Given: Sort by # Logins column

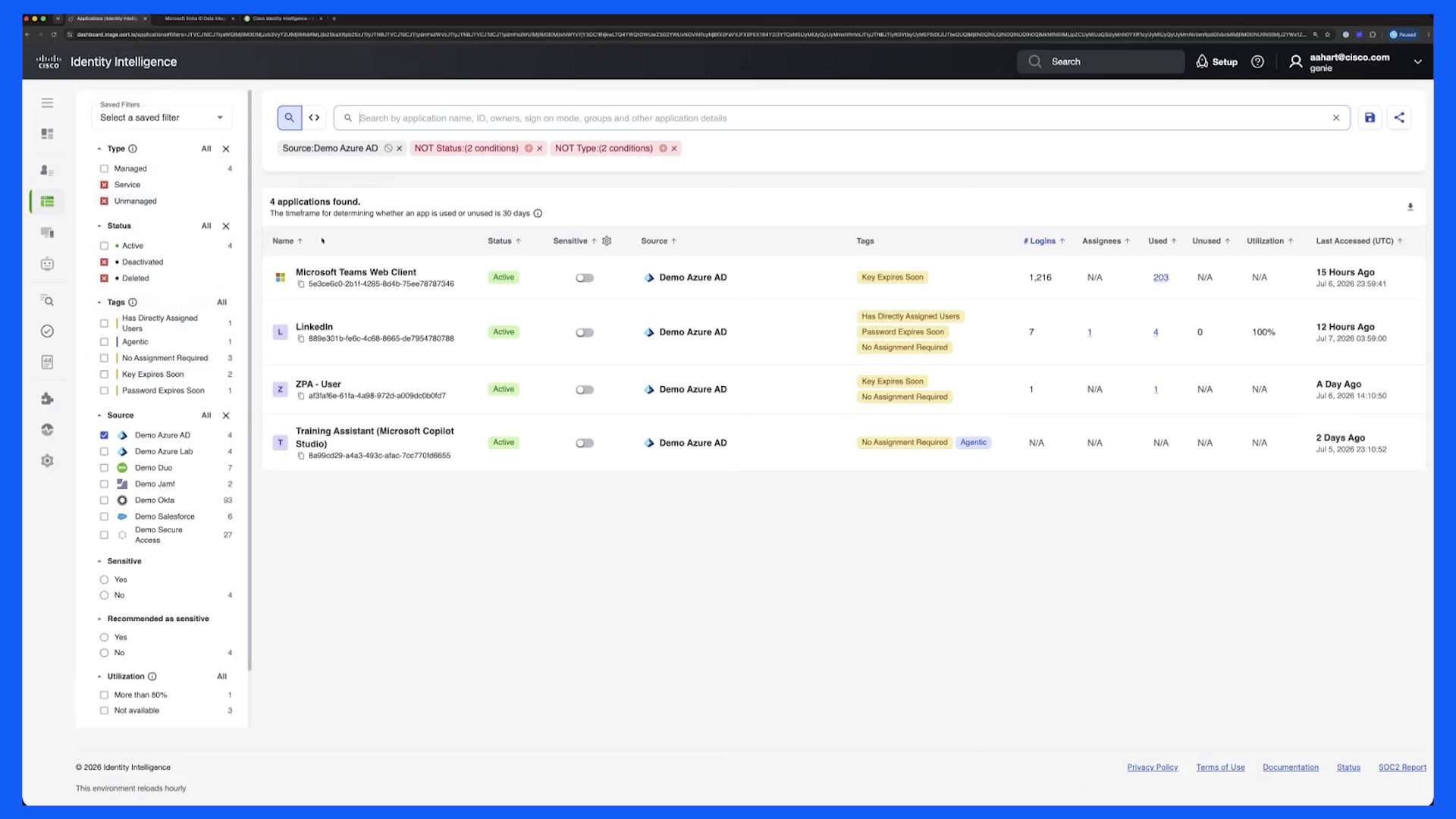Looking at the screenshot, I should 1044,241.
